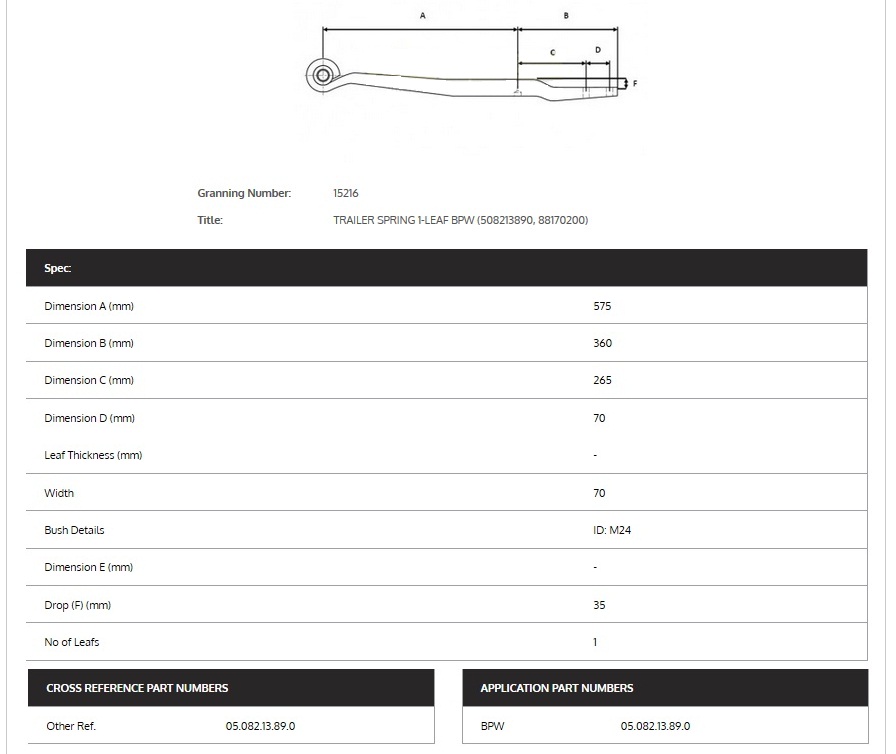The height and width of the screenshot is (754, 896).
Task: Click the 'Dimension A (mm)' row label
Action: [89, 306]
